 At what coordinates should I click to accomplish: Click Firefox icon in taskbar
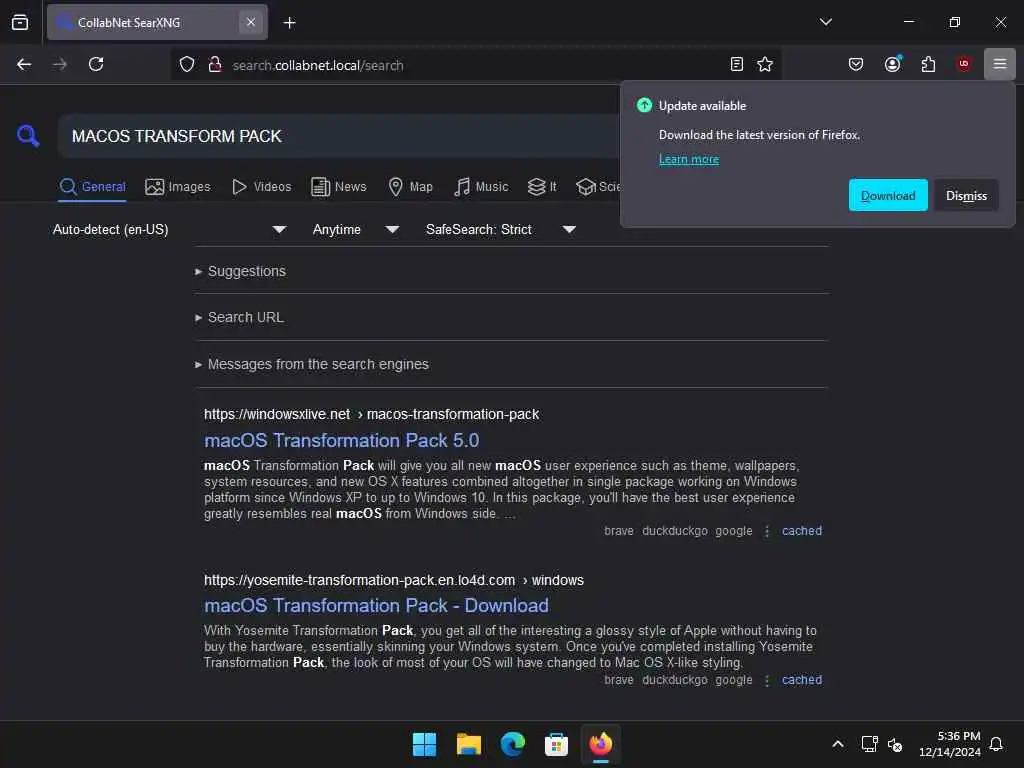coord(600,744)
